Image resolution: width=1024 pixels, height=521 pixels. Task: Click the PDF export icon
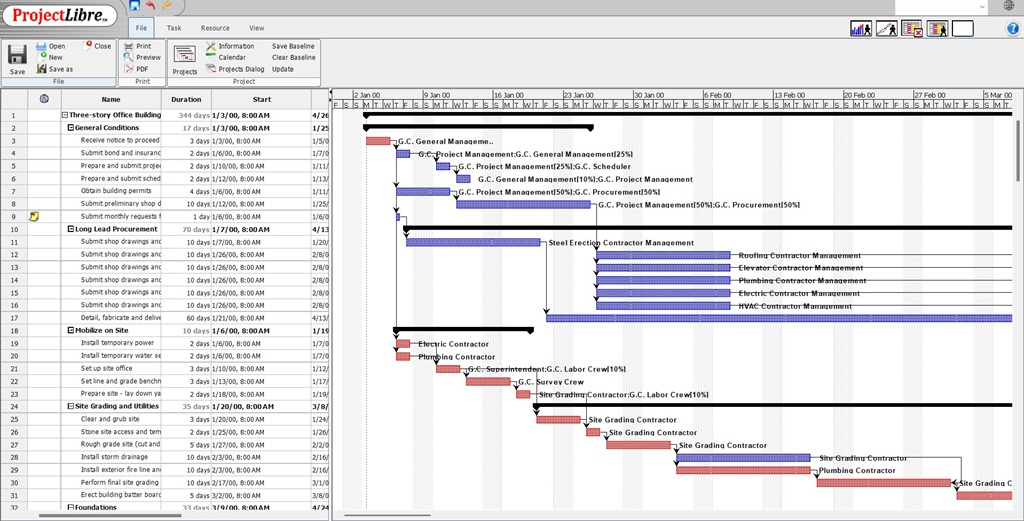(x=127, y=69)
